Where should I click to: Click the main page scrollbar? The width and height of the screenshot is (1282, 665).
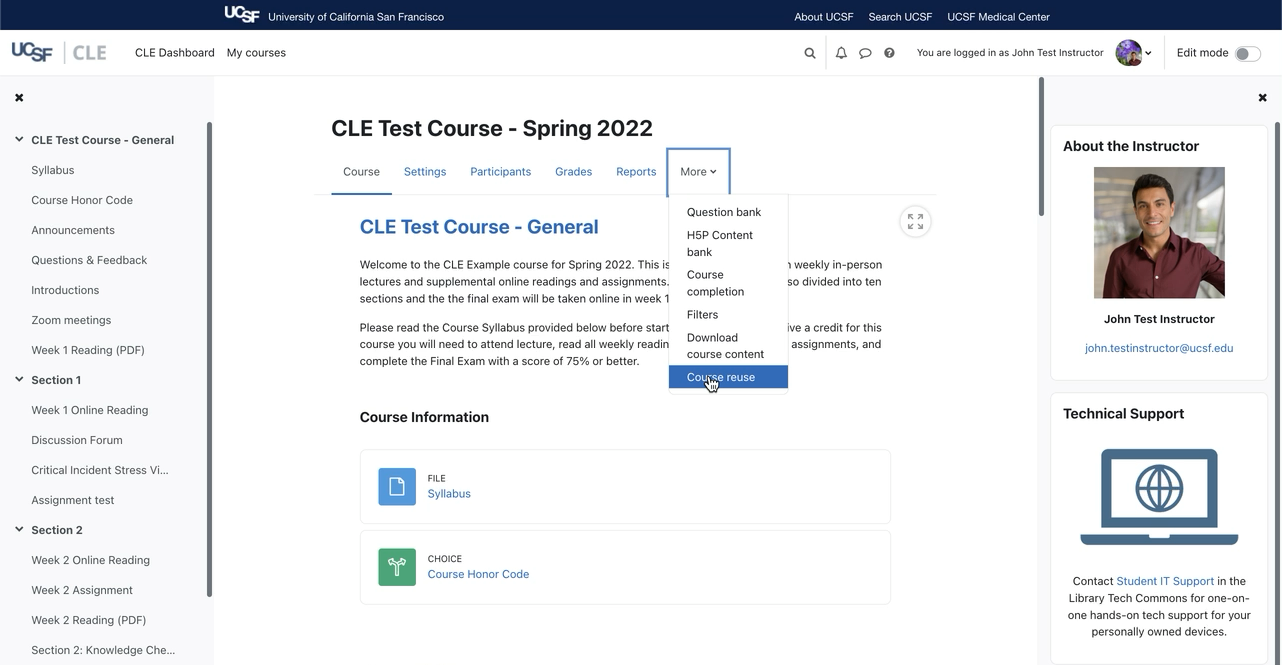[1041, 147]
